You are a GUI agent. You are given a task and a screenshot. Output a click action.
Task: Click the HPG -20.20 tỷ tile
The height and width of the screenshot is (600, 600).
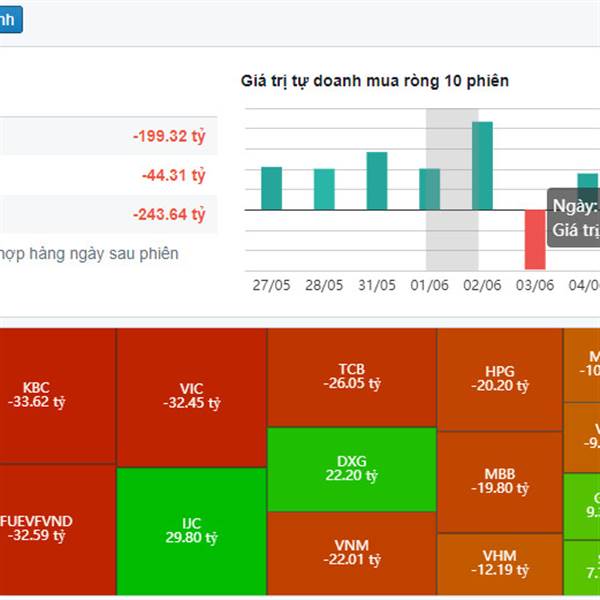pos(499,379)
